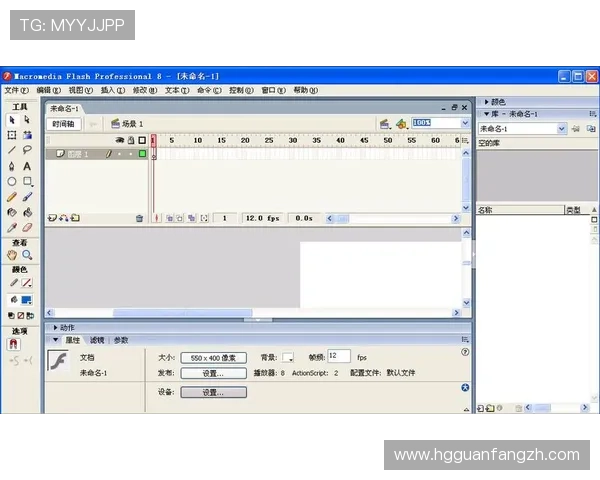This screenshot has width=600, height=480.
Task: Select the Brush tool
Action: click(x=27, y=197)
